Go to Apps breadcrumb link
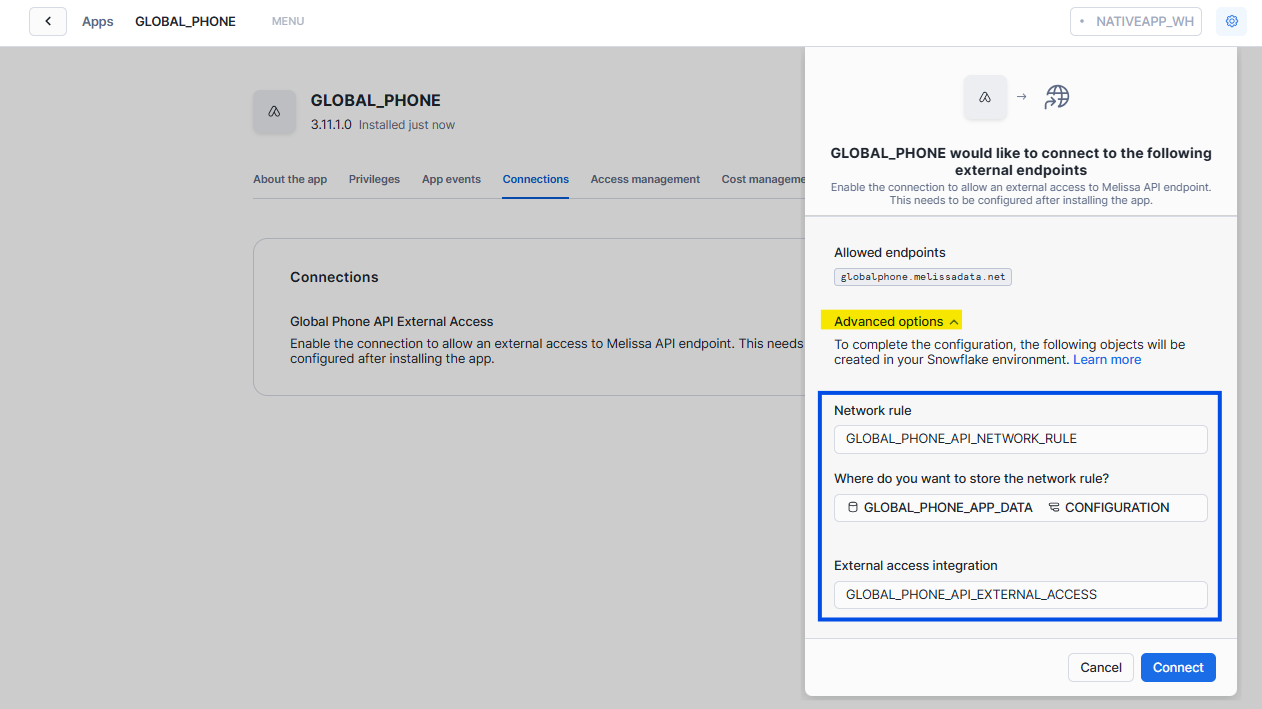 point(98,21)
